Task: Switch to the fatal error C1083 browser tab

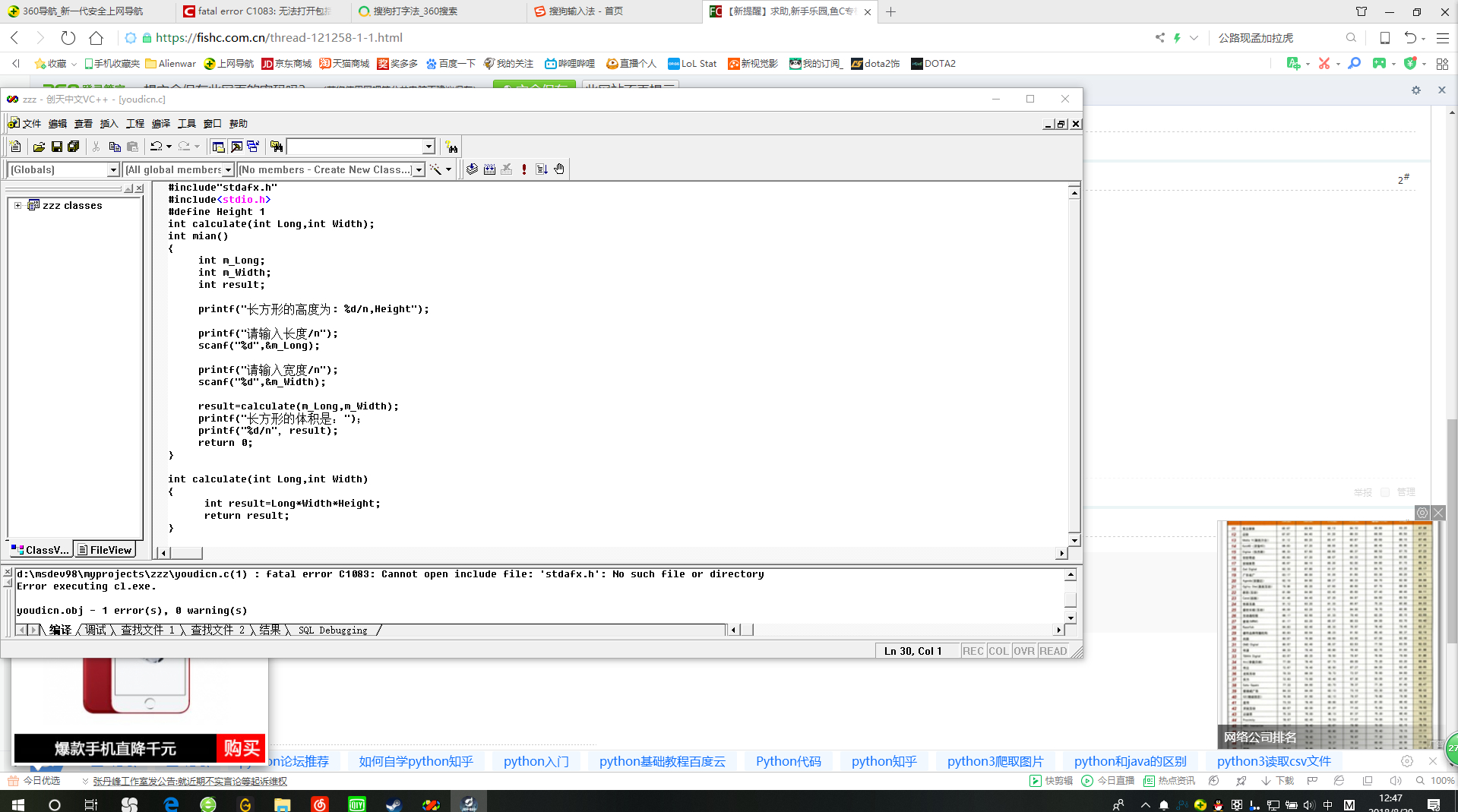Action: click(263, 11)
